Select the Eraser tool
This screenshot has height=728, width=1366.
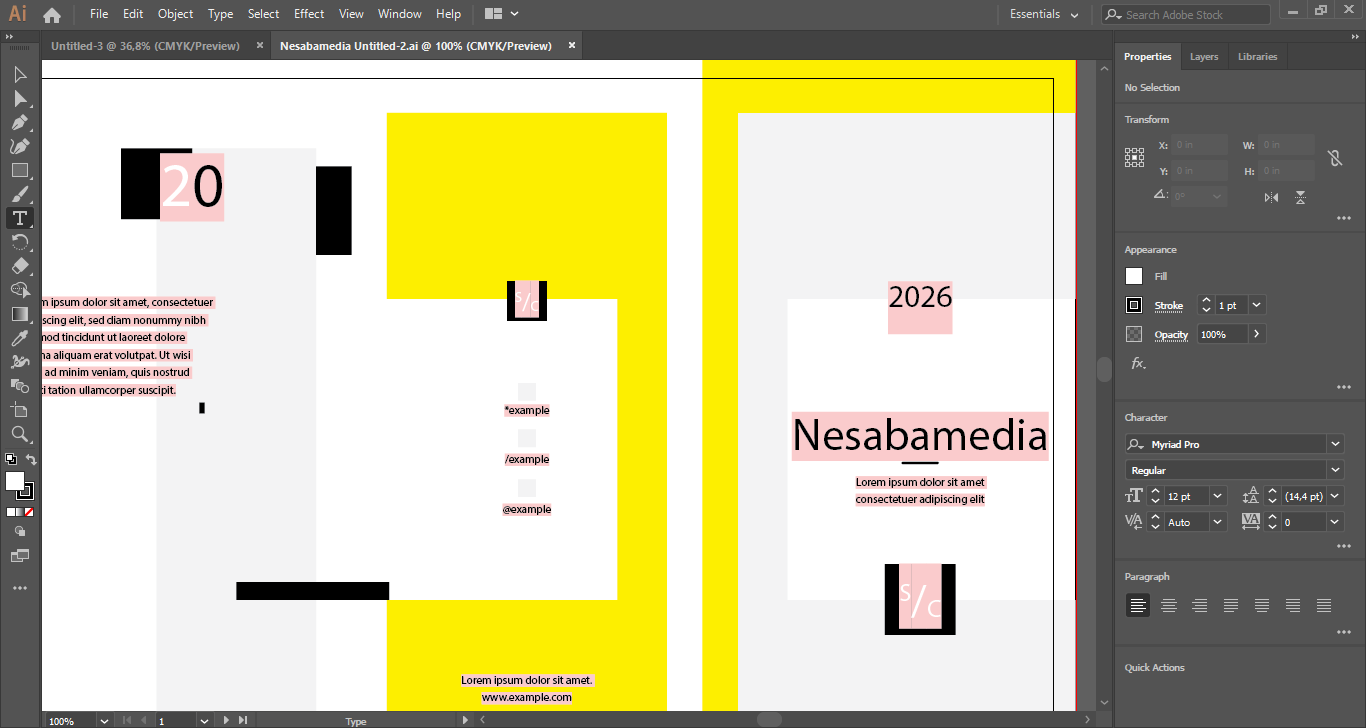[19, 266]
